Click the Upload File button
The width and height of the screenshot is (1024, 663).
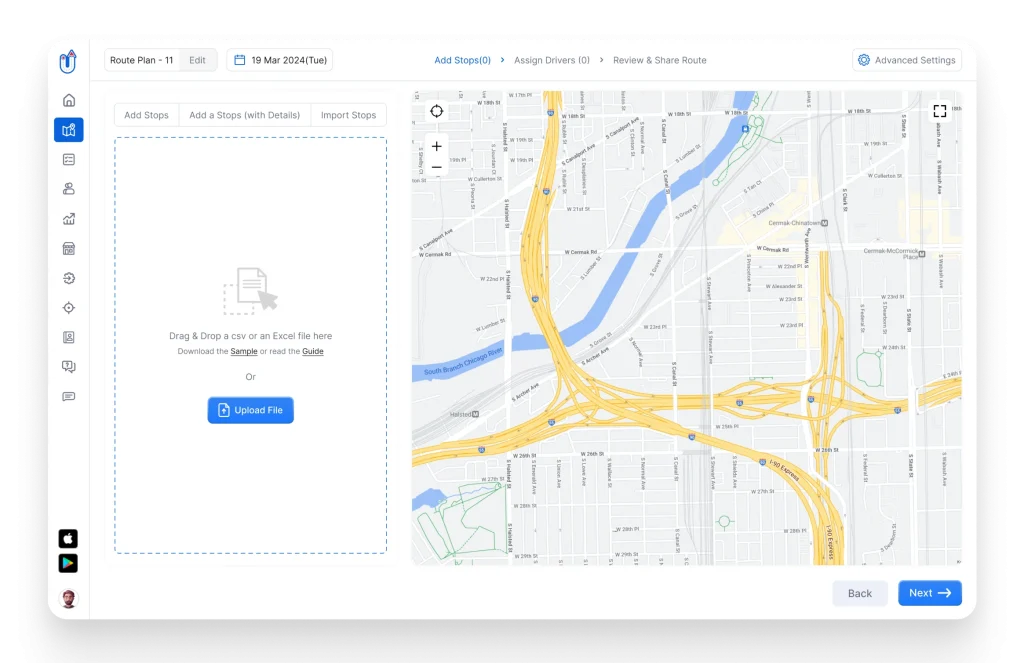251,410
